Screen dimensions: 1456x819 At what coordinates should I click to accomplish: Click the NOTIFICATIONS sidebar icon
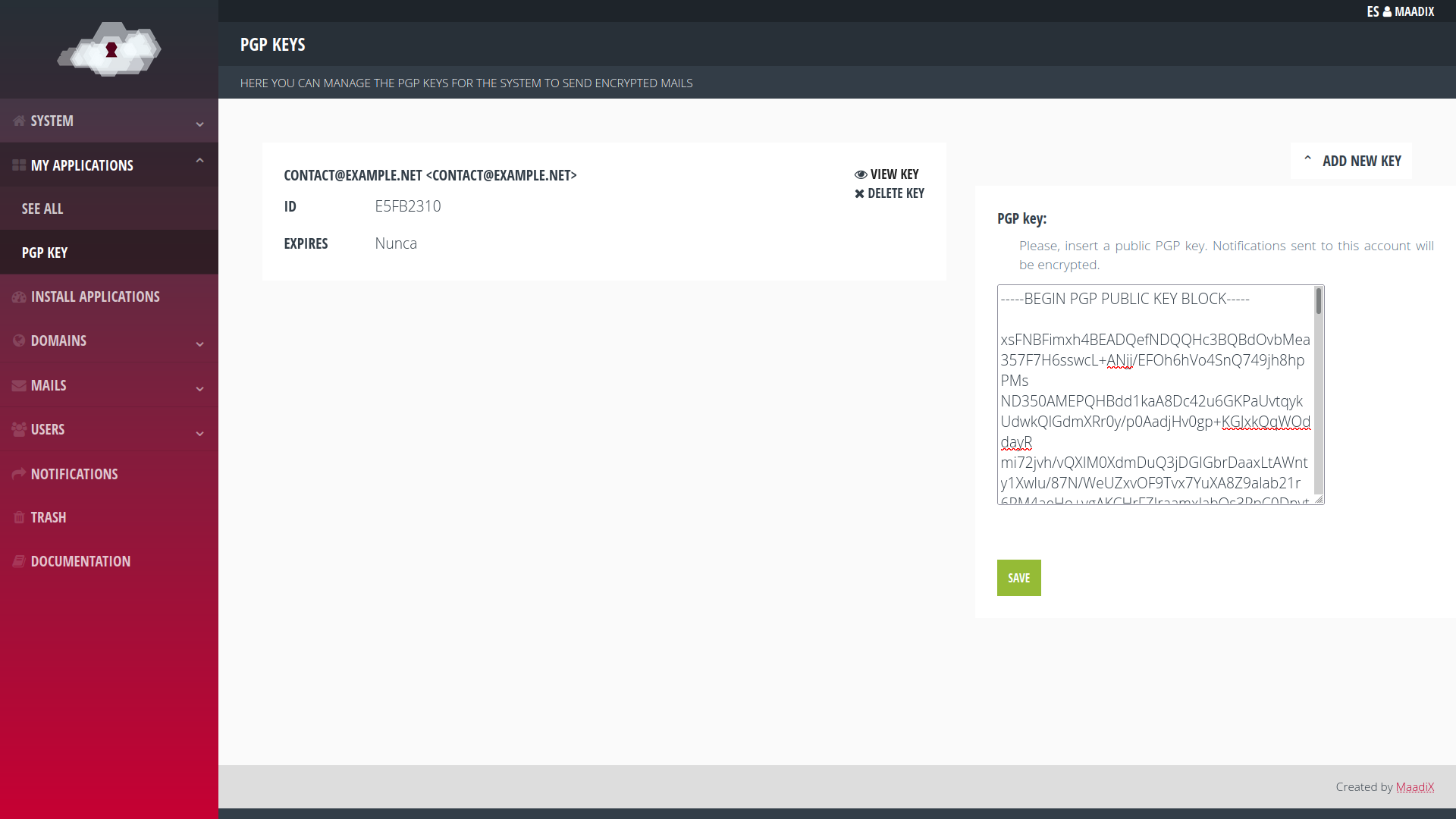18,473
